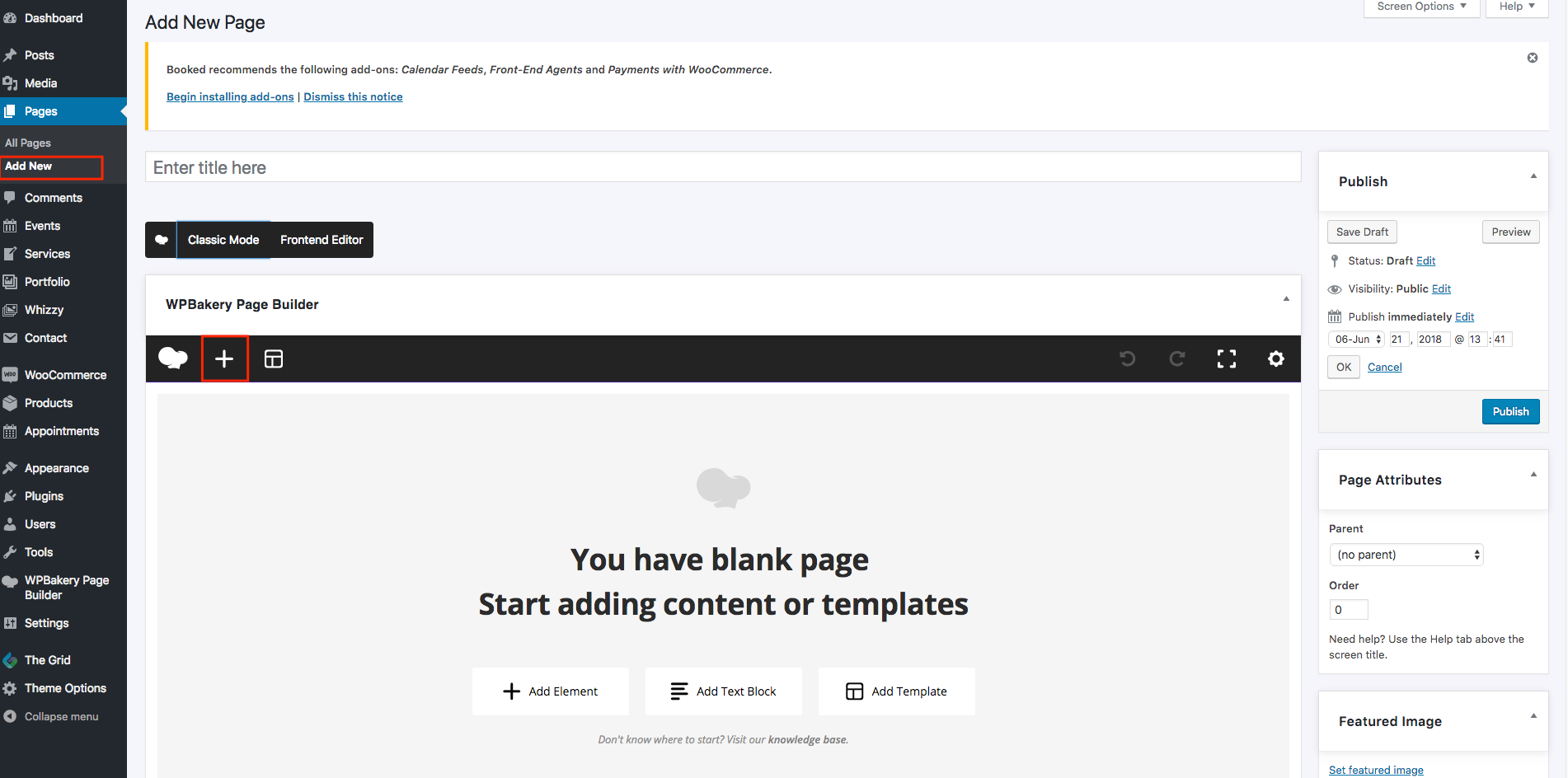Screen dimensions: 1568x778
Task: Open WPBakery Page Builder sidebar item
Action: tap(66, 588)
